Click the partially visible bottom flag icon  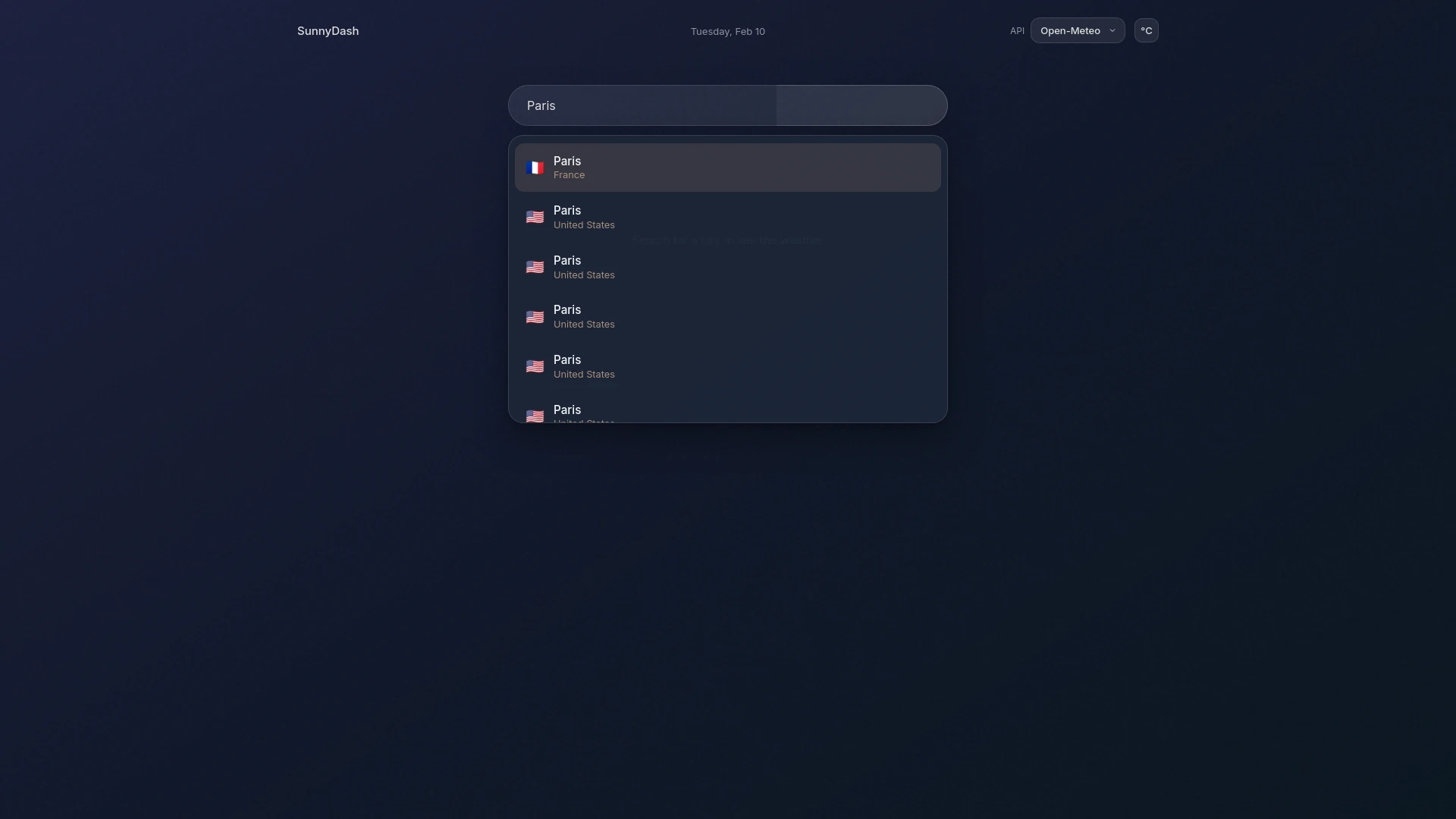[x=535, y=416]
